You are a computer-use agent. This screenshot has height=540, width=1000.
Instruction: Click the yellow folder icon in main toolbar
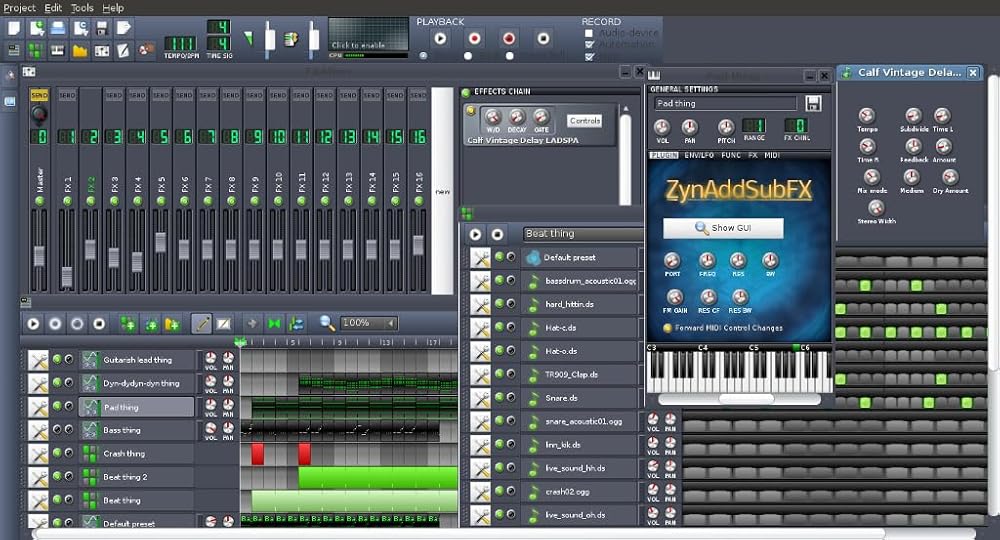[80, 50]
